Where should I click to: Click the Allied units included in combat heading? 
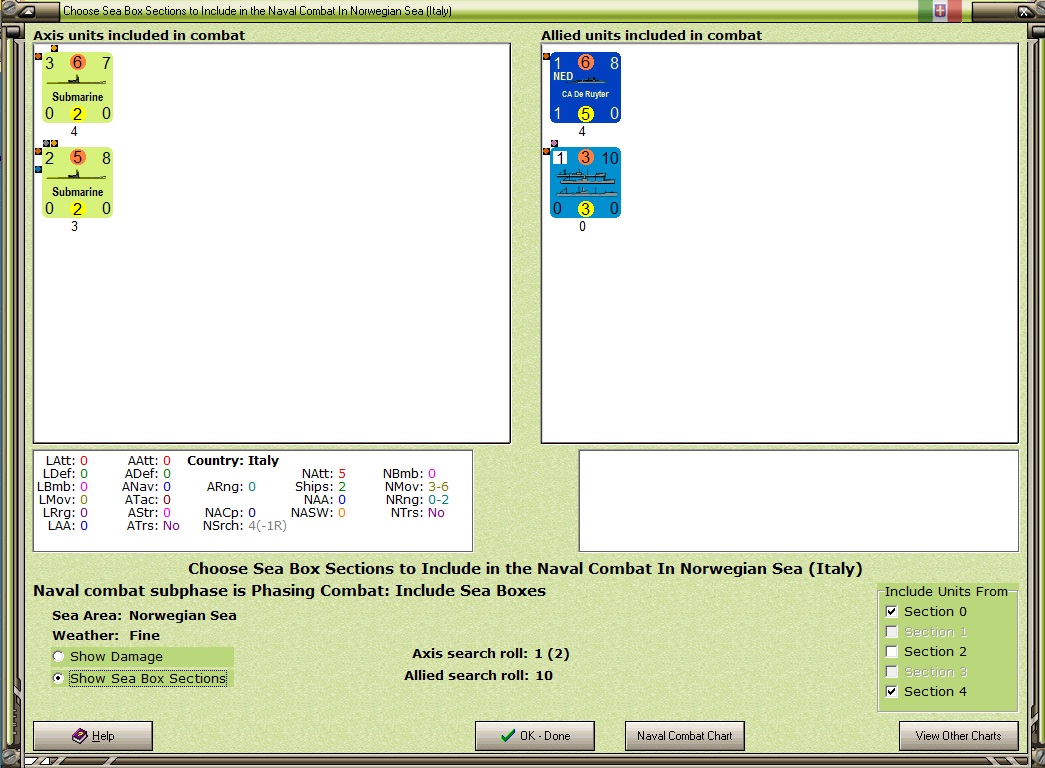coord(651,35)
